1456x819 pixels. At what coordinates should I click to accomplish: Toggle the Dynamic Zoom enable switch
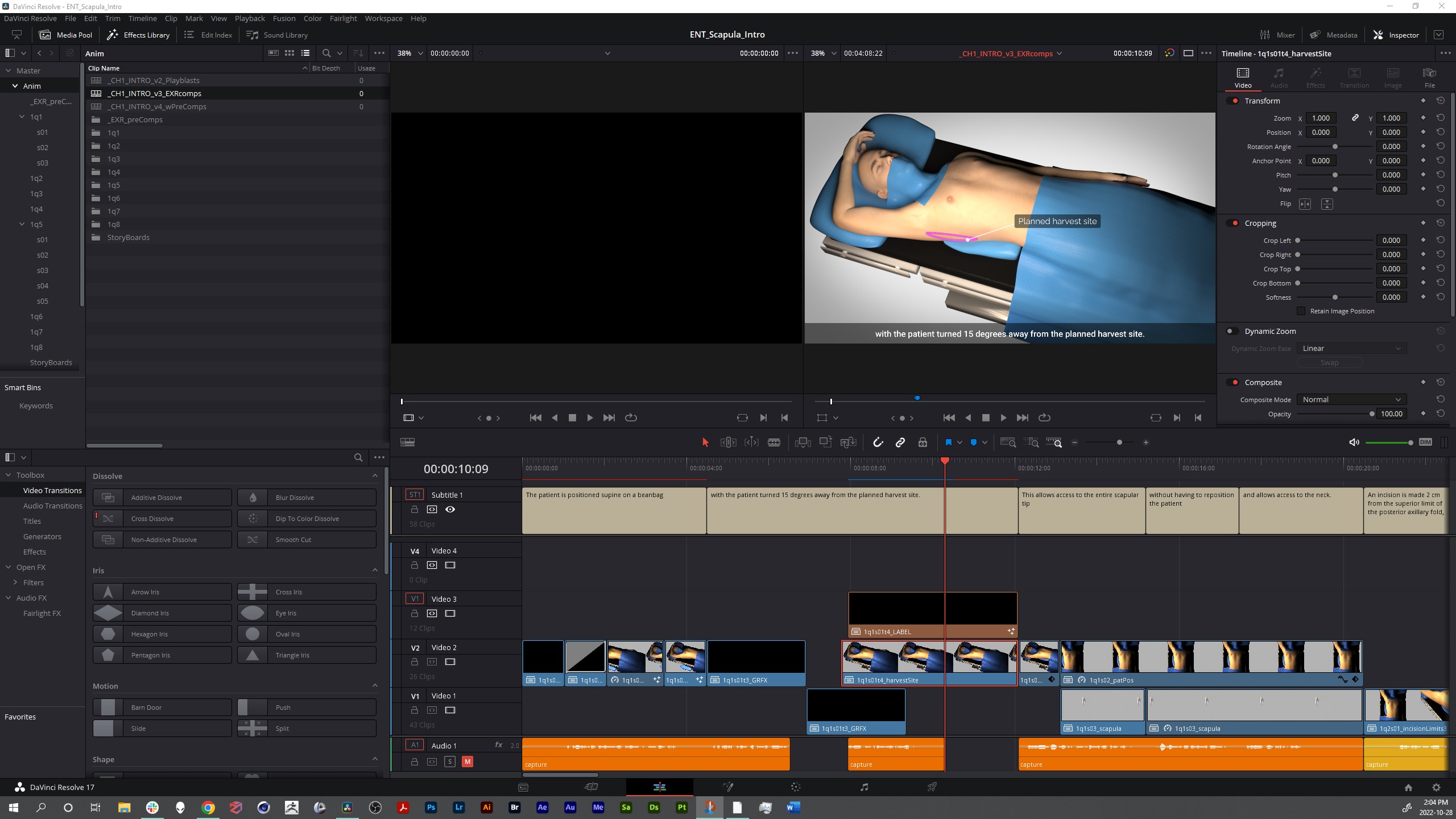(x=1232, y=331)
